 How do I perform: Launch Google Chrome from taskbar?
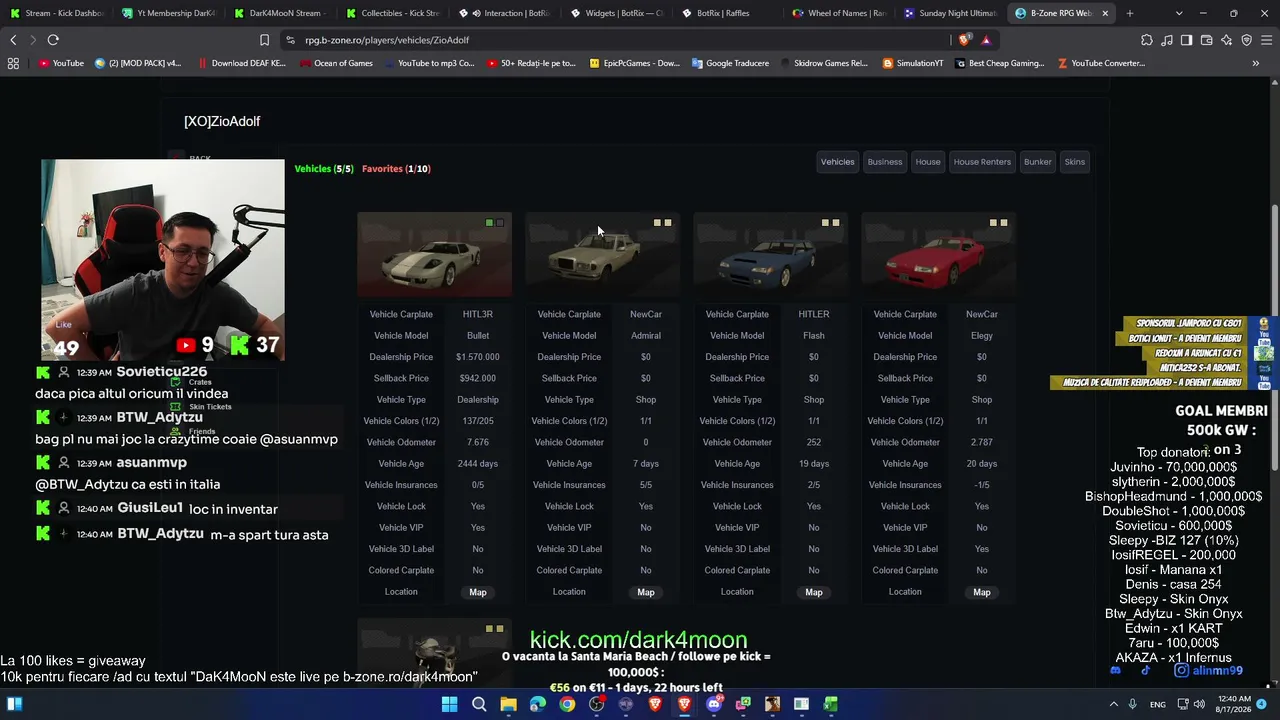(x=567, y=704)
